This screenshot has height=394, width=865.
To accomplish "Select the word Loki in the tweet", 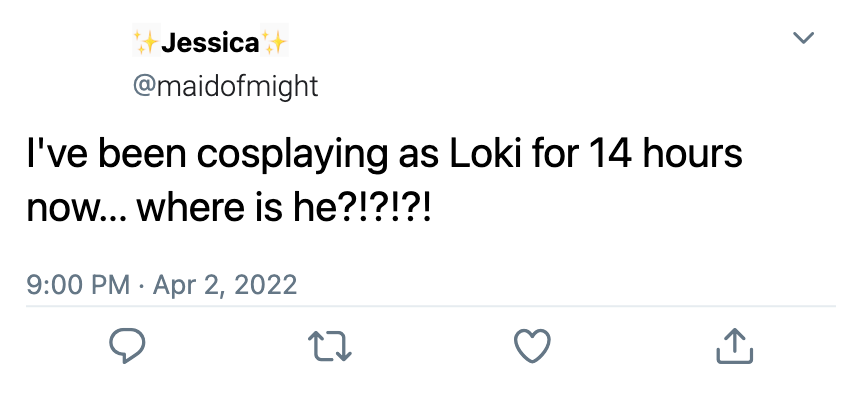I will [x=486, y=154].
